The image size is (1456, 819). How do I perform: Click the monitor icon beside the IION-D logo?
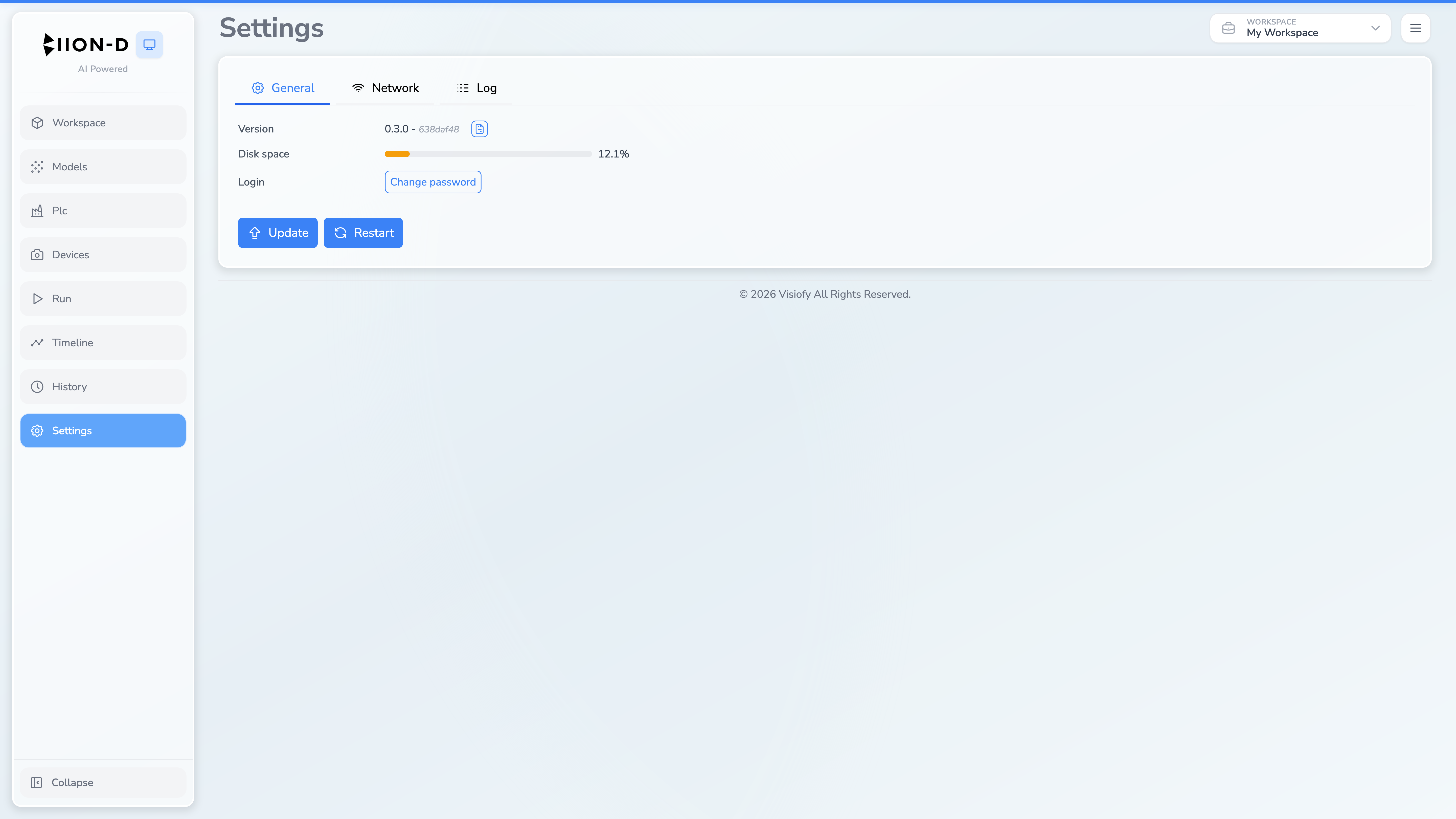point(149,45)
